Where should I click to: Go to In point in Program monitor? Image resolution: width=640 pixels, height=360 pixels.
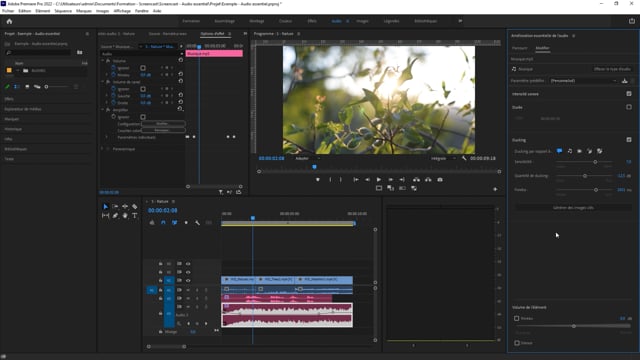pos(356,180)
